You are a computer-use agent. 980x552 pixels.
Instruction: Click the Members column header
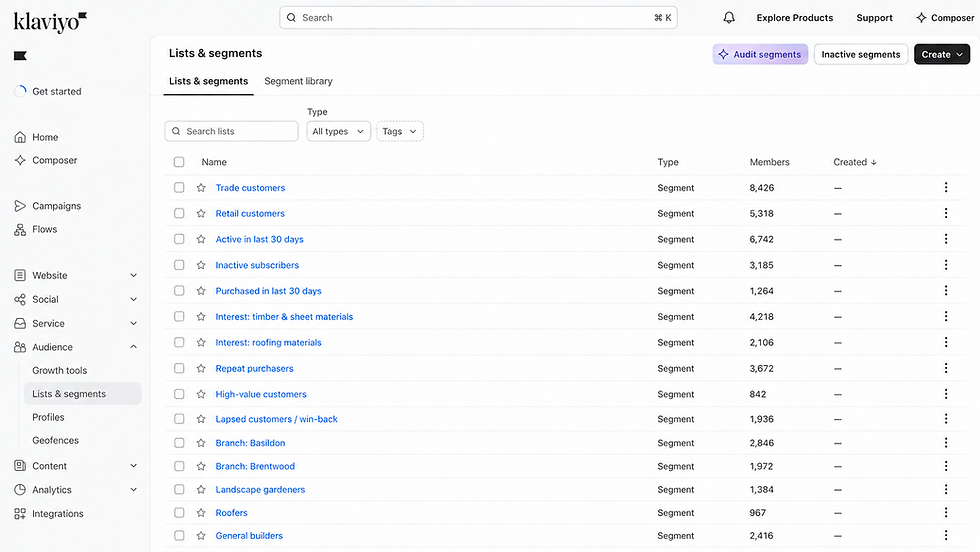[x=769, y=162]
